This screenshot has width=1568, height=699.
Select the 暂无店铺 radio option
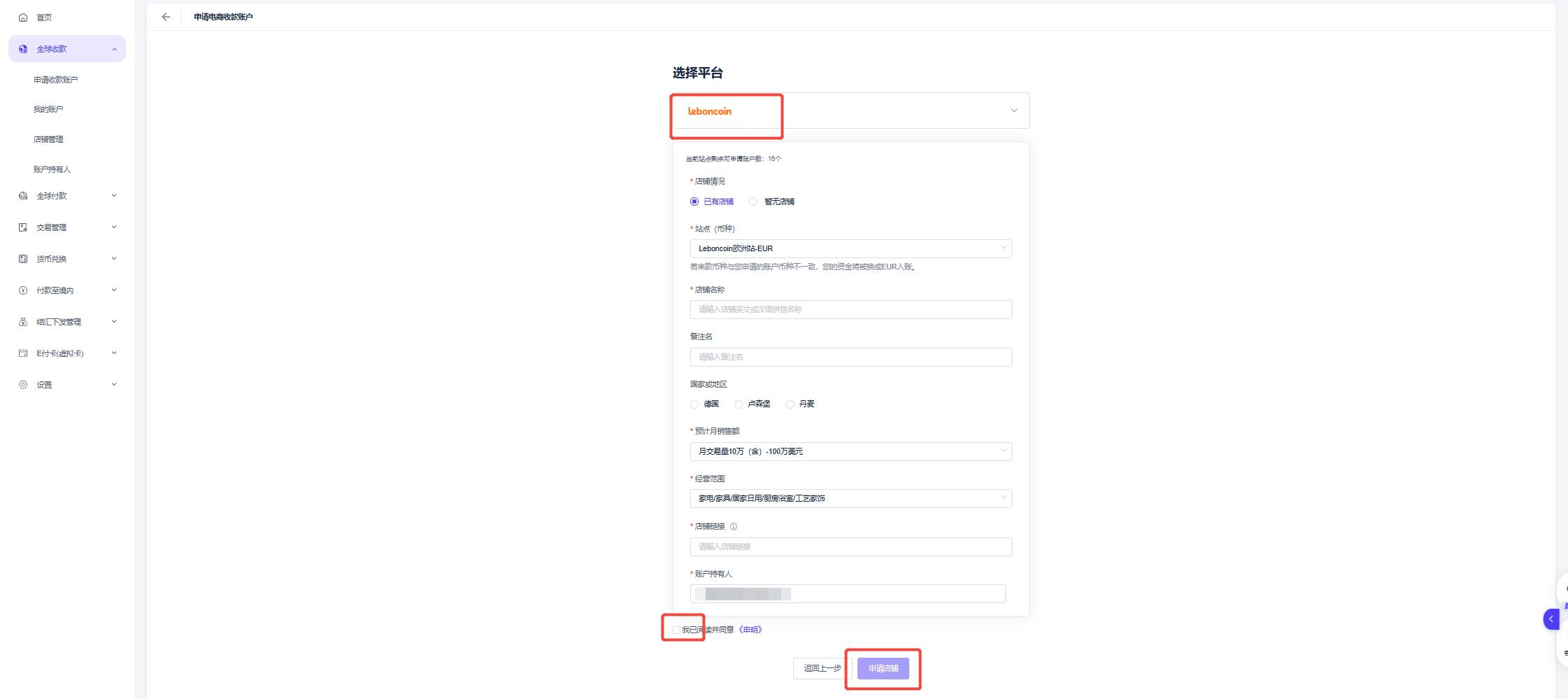click(753, 202)
